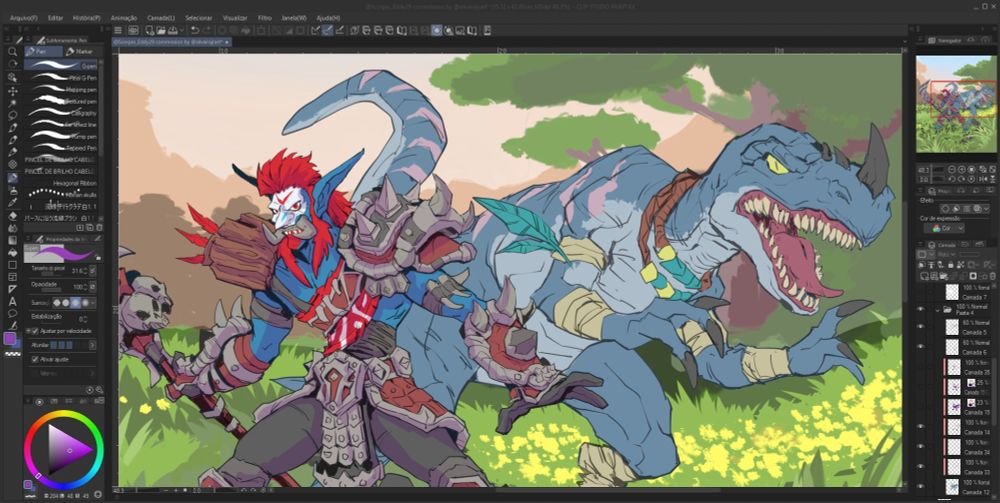Switch to the Marker sub tool tab
Viewport: 1000px width, 503px height.
pyautogui.click(x=80, y=51)
